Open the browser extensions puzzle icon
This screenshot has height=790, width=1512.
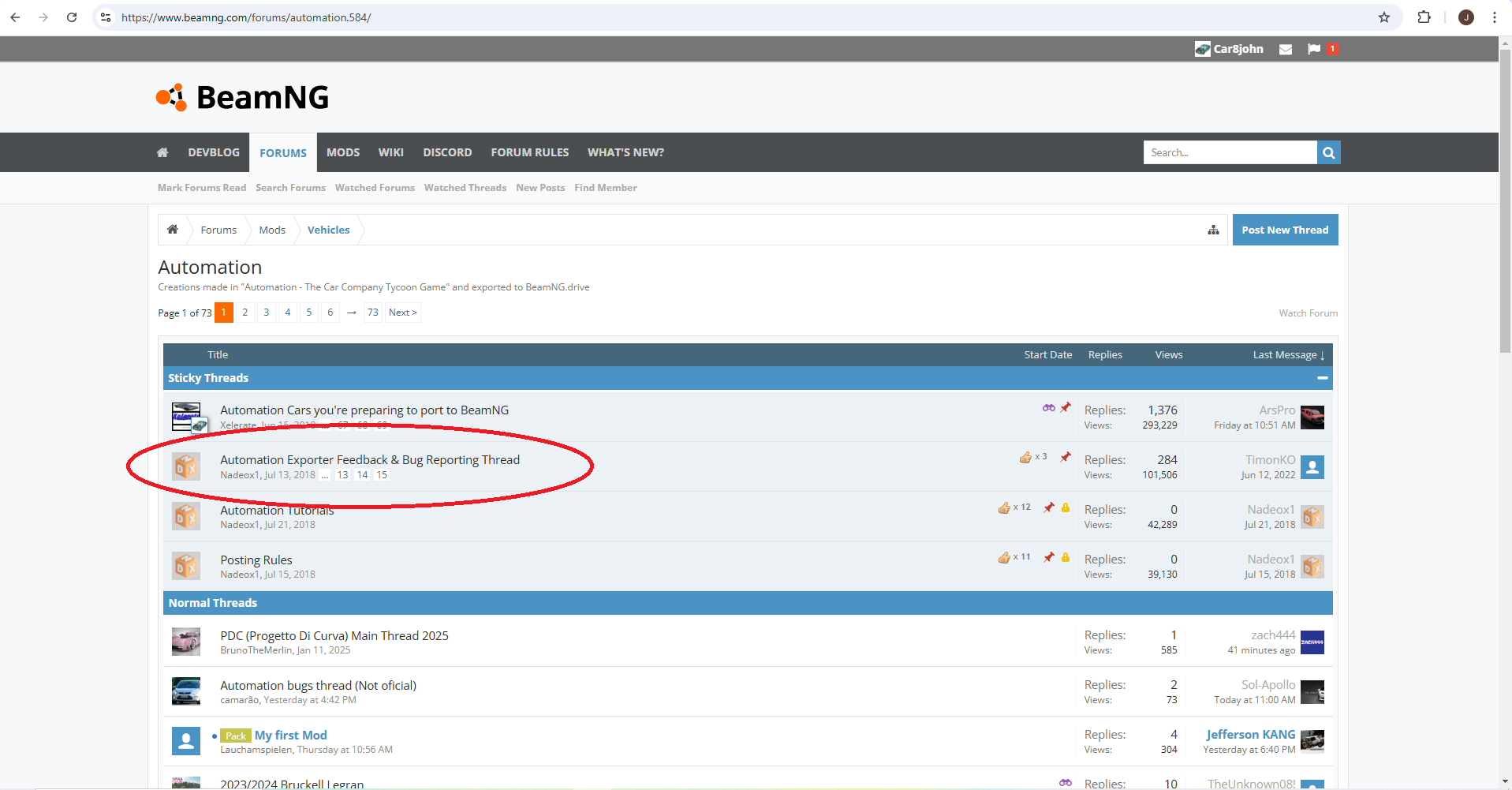1424,17
